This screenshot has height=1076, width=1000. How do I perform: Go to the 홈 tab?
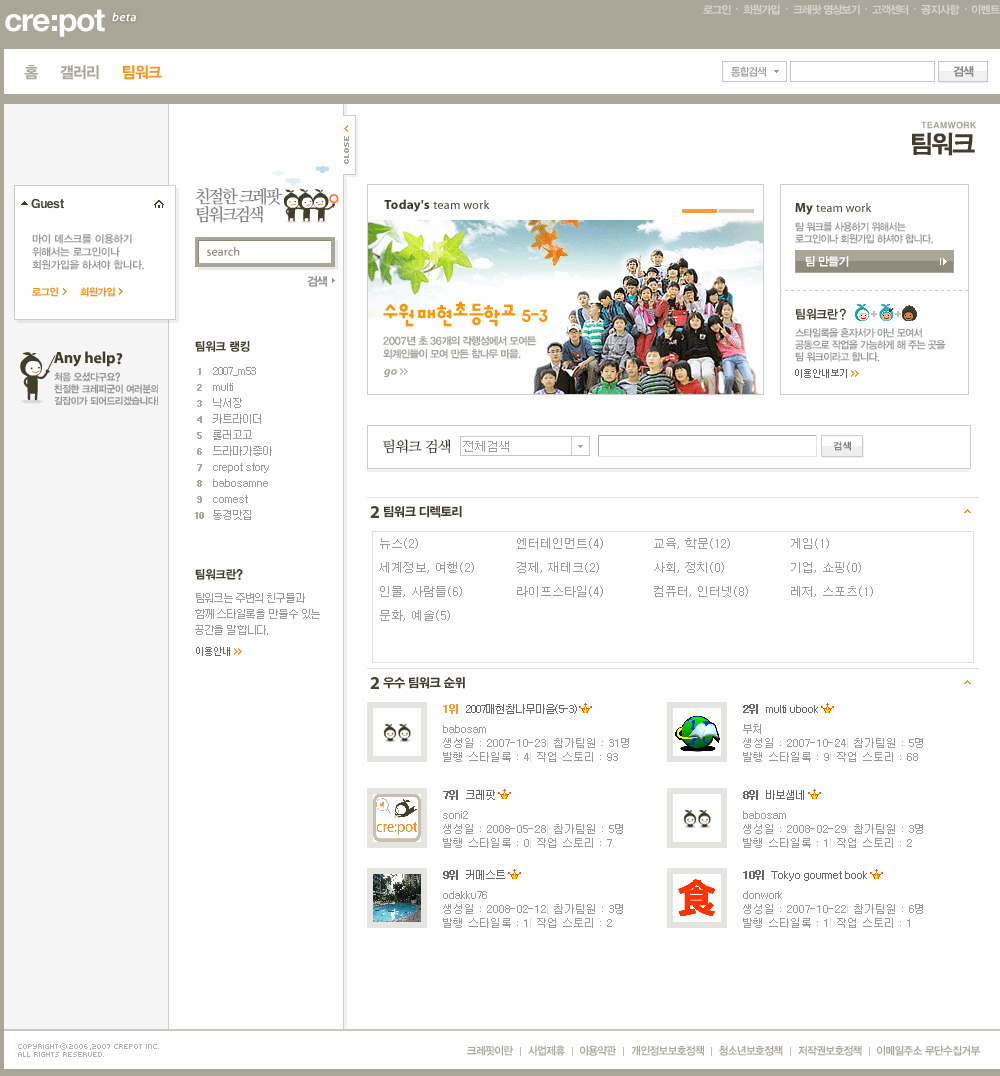tap(31, 72)
